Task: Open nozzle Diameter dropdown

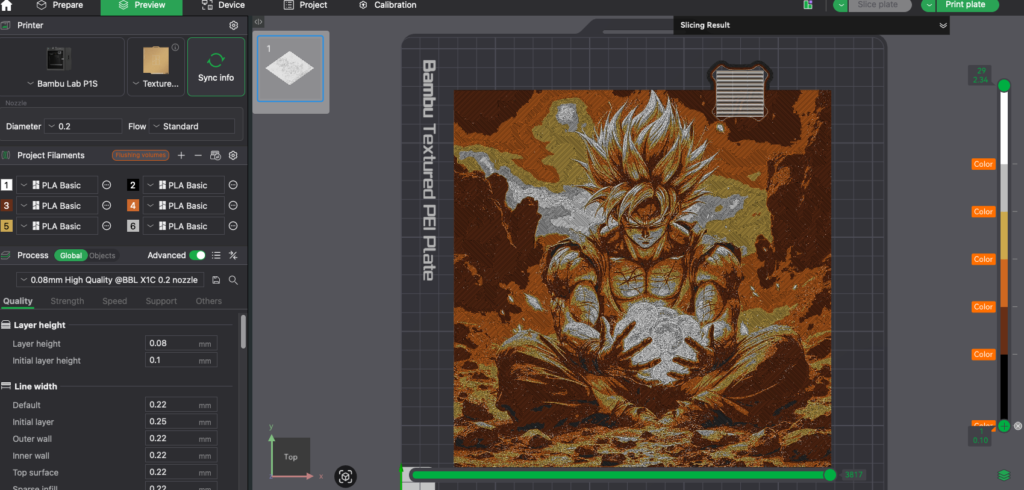Action: (x=84, y=127)
